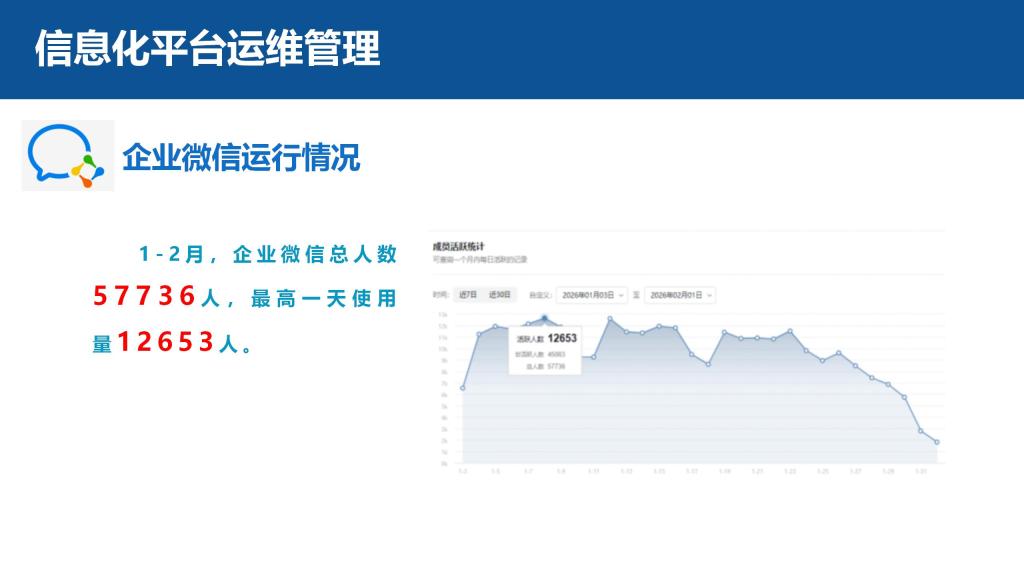Click the bold 12653 value in the chart tooltip
The width and height of the screenshot is (1024, 576).
pyautogui.click(x=562, y=338)
